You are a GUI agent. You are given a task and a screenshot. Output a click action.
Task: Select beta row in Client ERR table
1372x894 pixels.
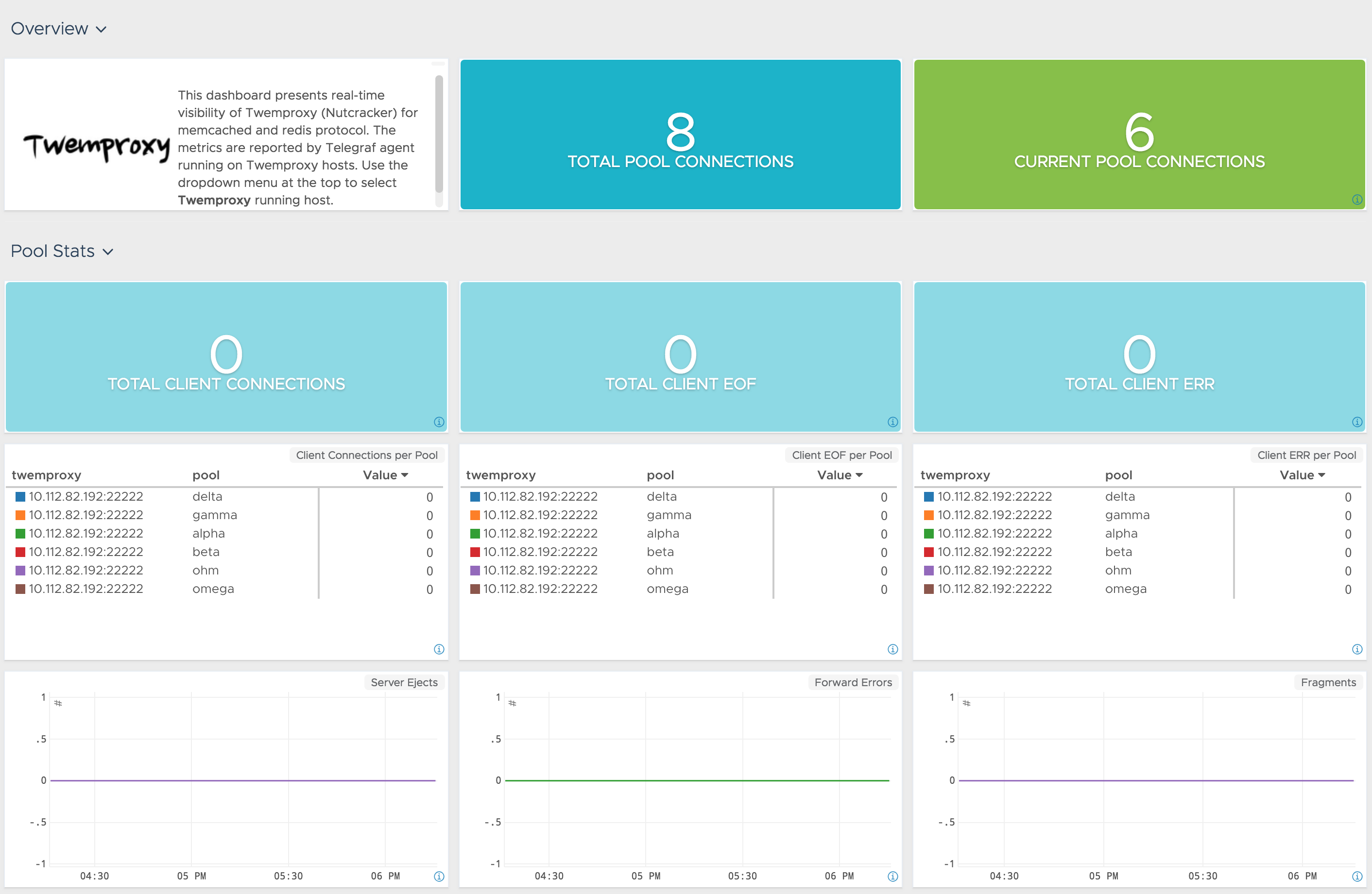pos(1138,552)
